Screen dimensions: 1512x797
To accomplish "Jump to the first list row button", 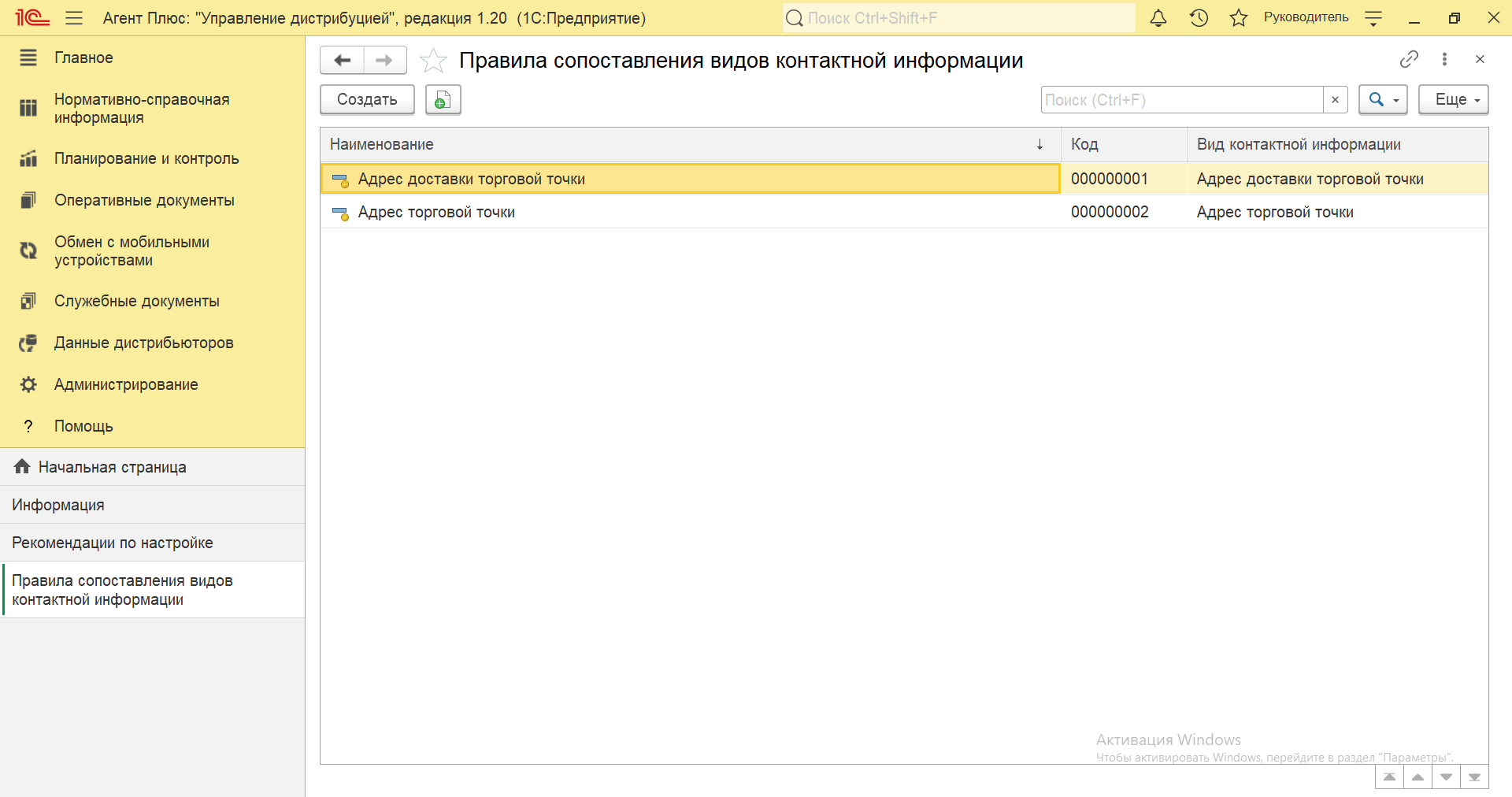I will tap(1389, 777).
